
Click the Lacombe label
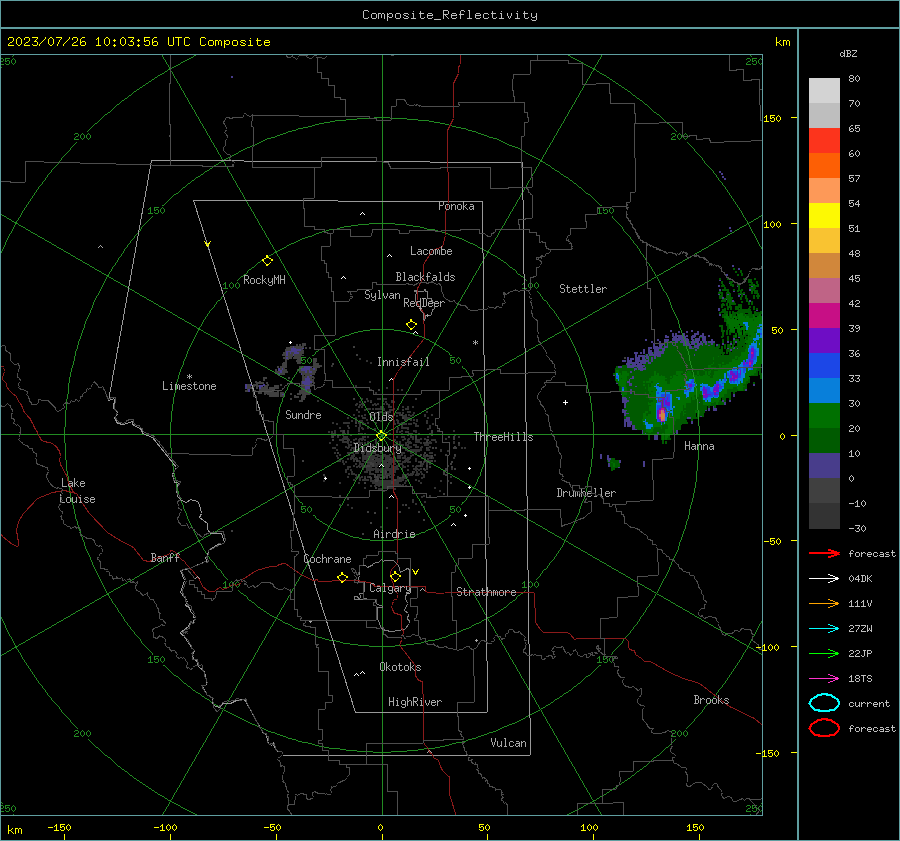click(x=431, y=251)
